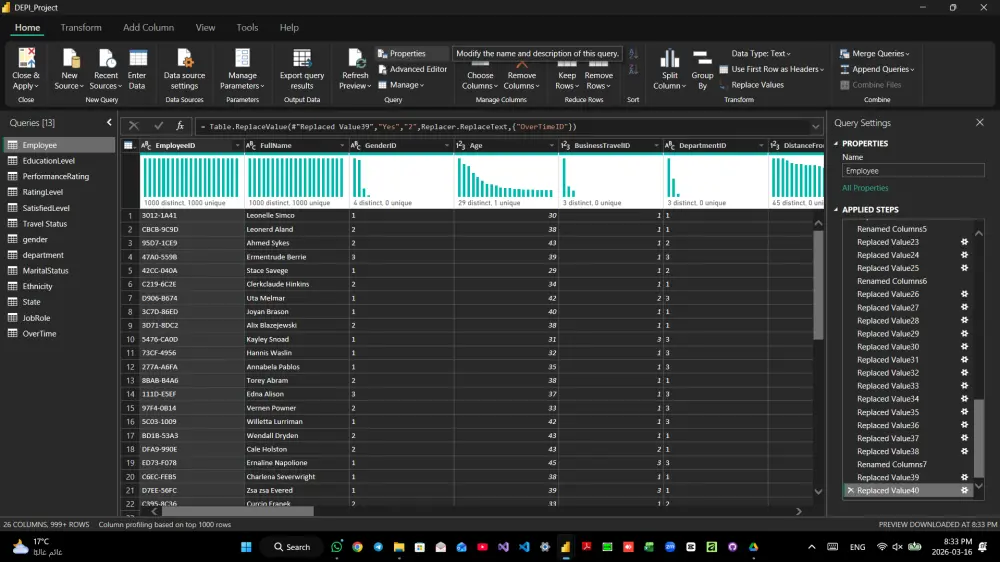Collapse the PROPERTIES section
This screenshot has width=1000, height=562.
(836, 144)
